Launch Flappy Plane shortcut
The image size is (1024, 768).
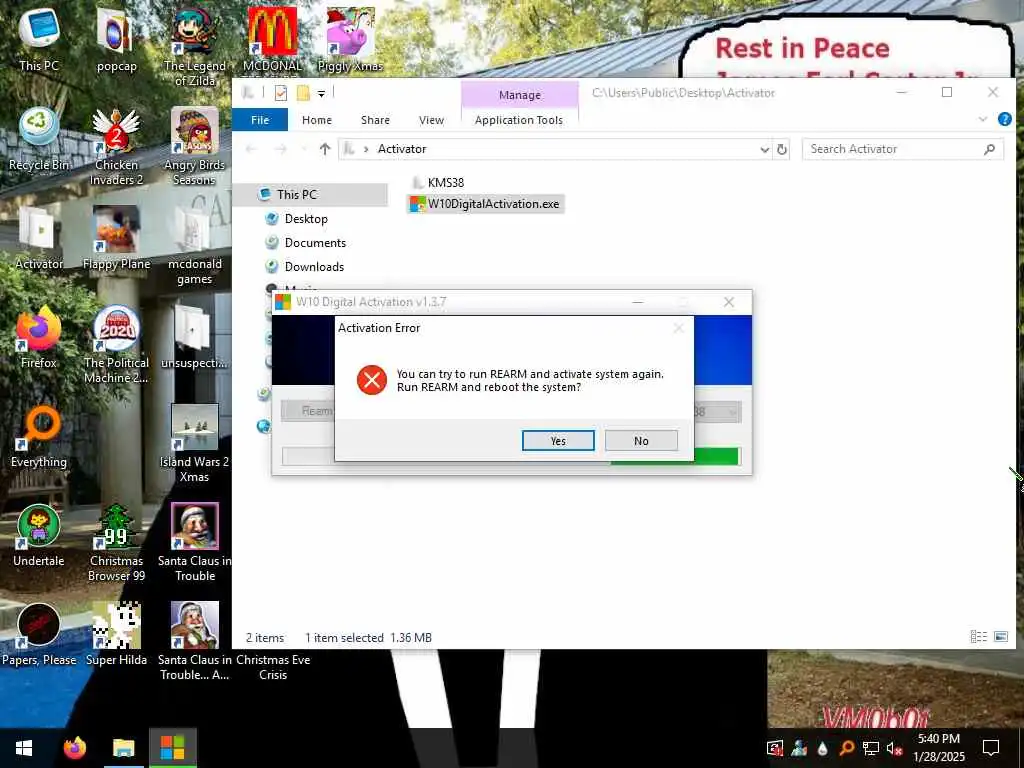pyautogui.click(x=116, y=238)
